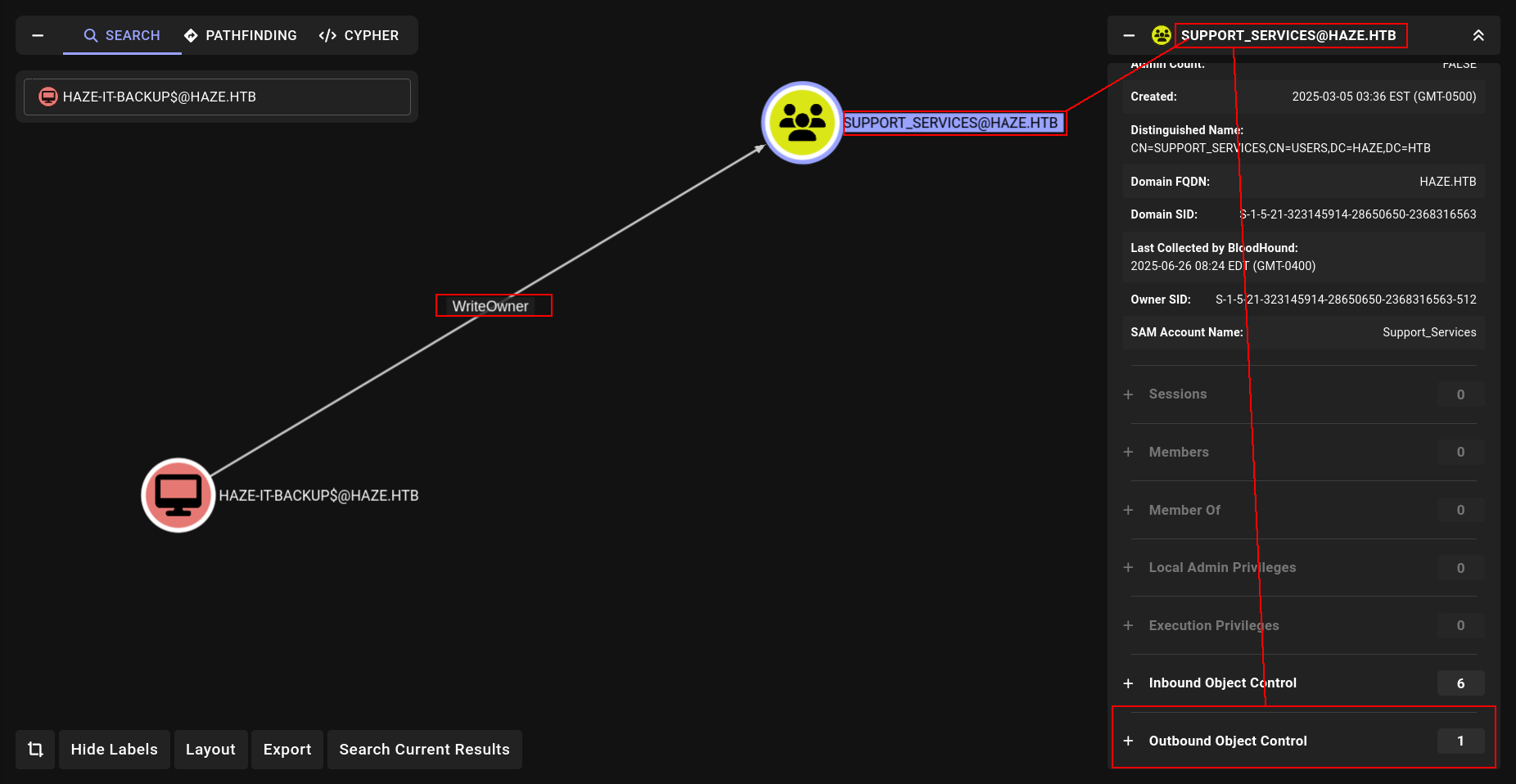Open the Layout options button
Image resolution: width=1516 pixels, height=784 pixels.
tap(210, 750)
